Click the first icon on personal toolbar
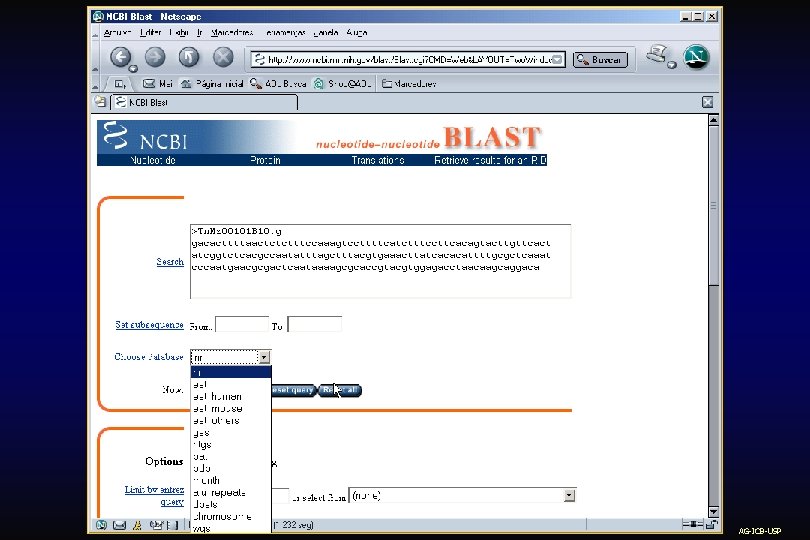The height and width of the screenshot is (540, 810). point(120,83)
